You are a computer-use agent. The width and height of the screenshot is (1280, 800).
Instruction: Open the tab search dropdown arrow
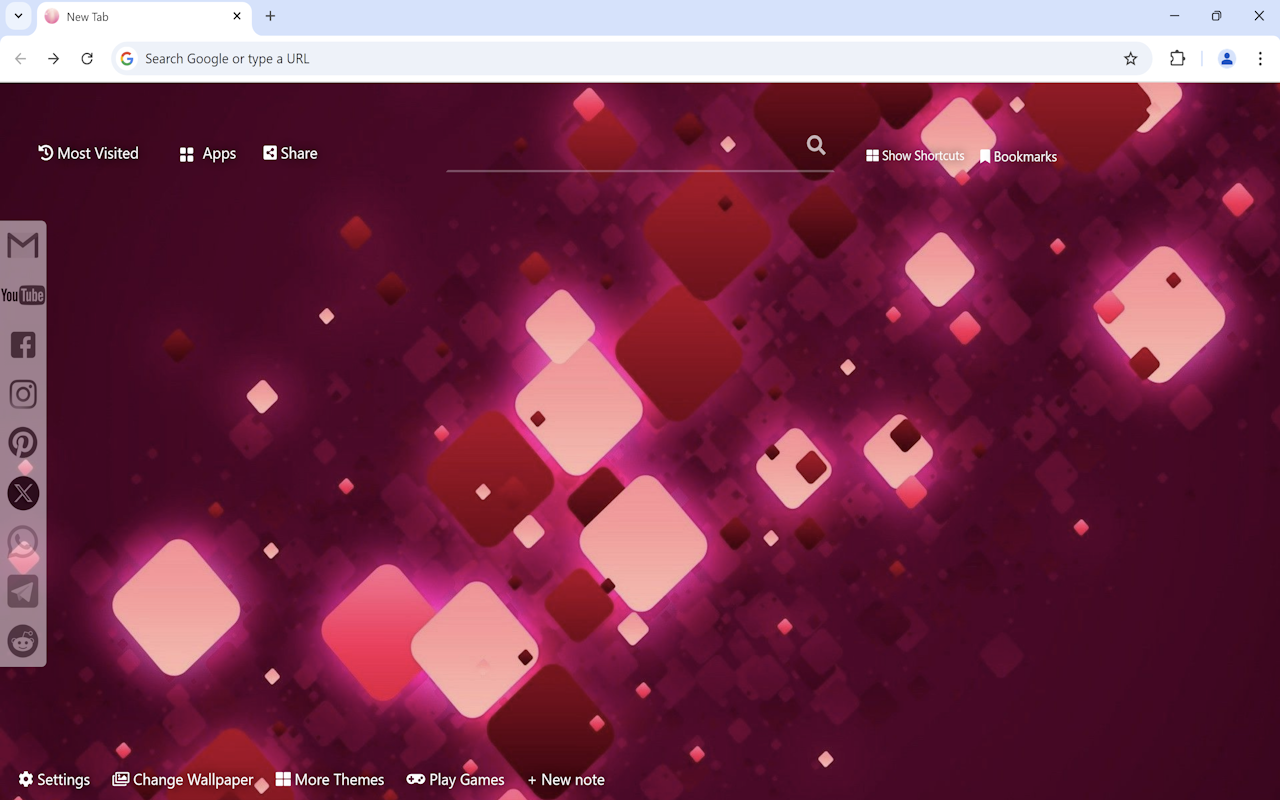(x=18, y=16)
